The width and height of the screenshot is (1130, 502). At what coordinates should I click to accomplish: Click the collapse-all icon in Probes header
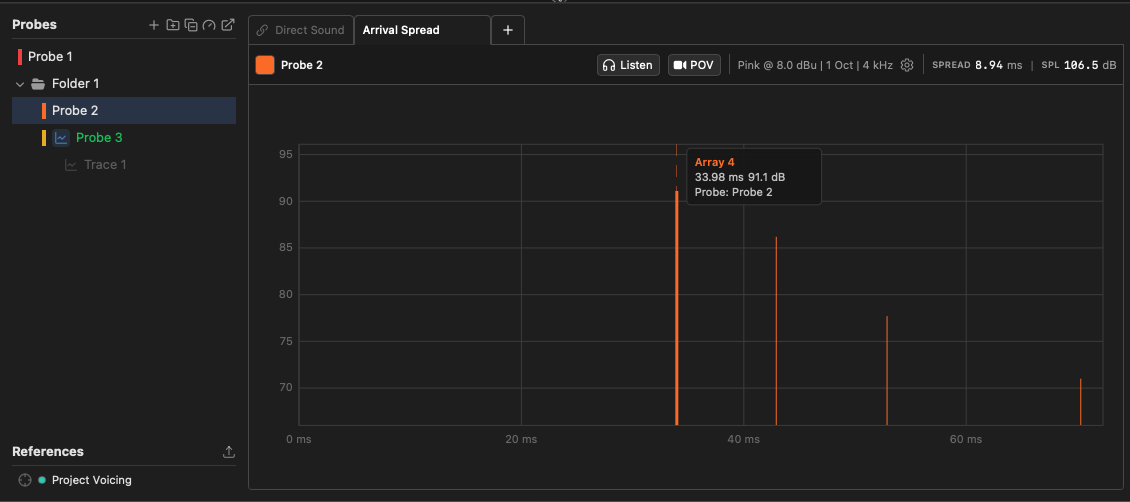(191, 25)
